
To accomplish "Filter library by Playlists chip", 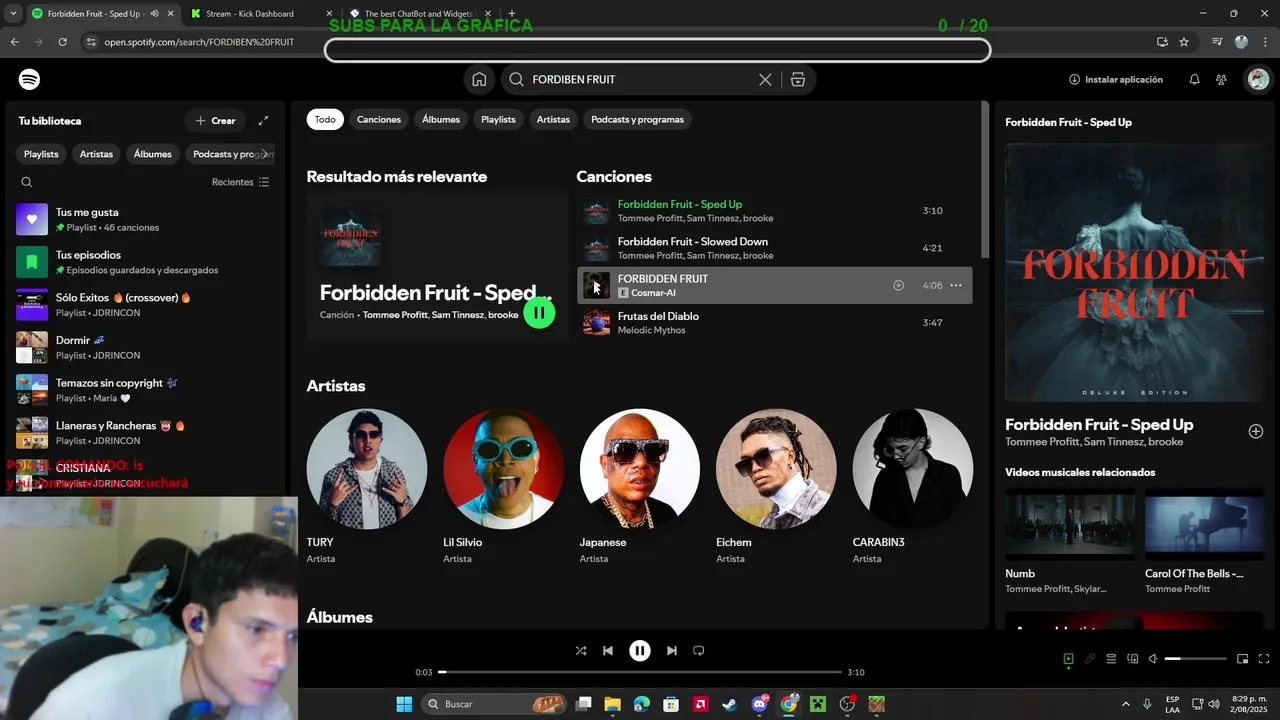I will coord(41,154).
